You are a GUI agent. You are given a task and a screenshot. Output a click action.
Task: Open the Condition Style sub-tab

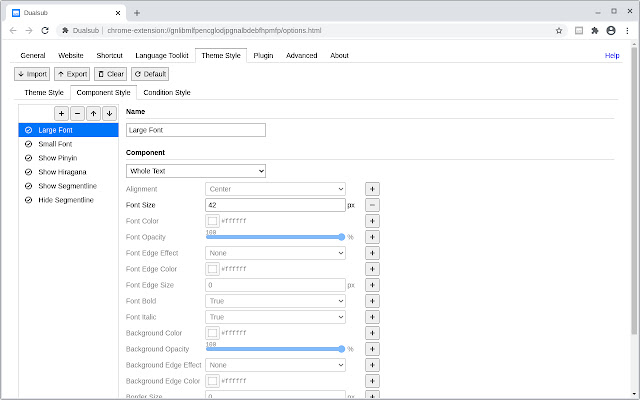coord(167,93)
